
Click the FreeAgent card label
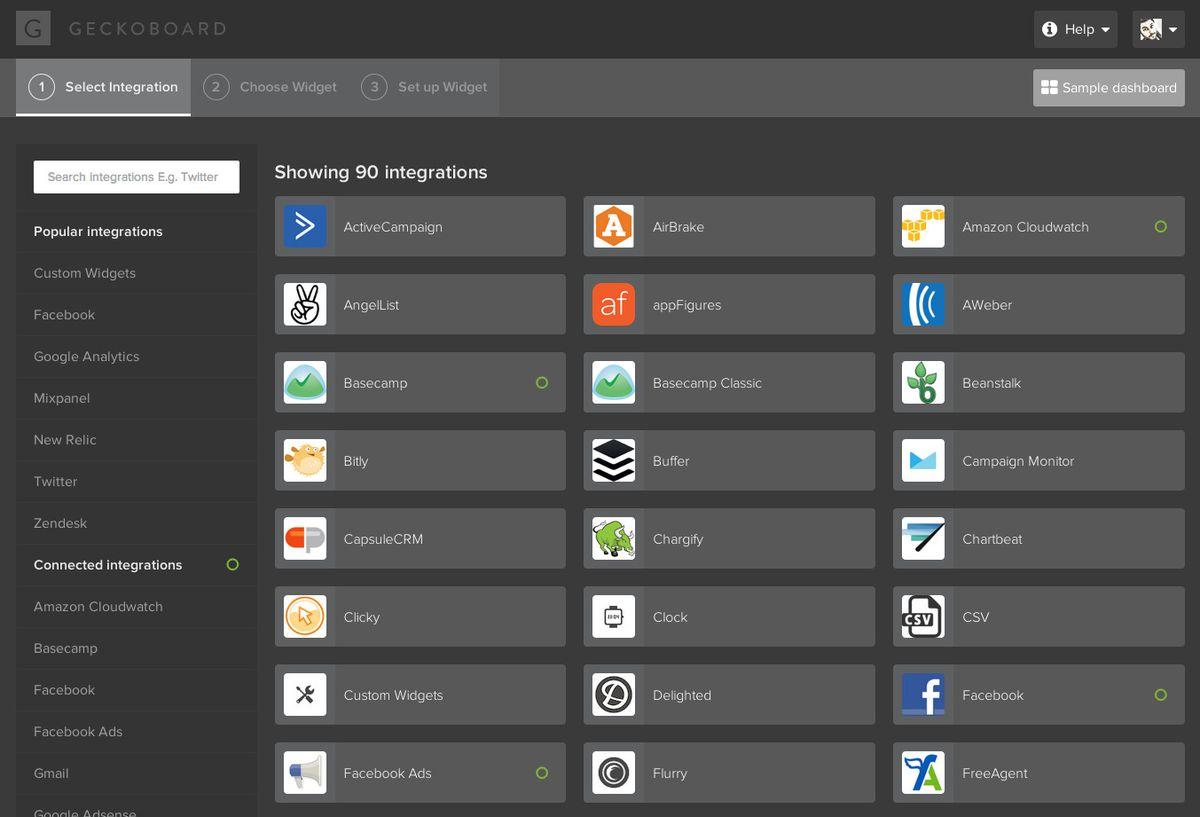click(x=995, y=773)
